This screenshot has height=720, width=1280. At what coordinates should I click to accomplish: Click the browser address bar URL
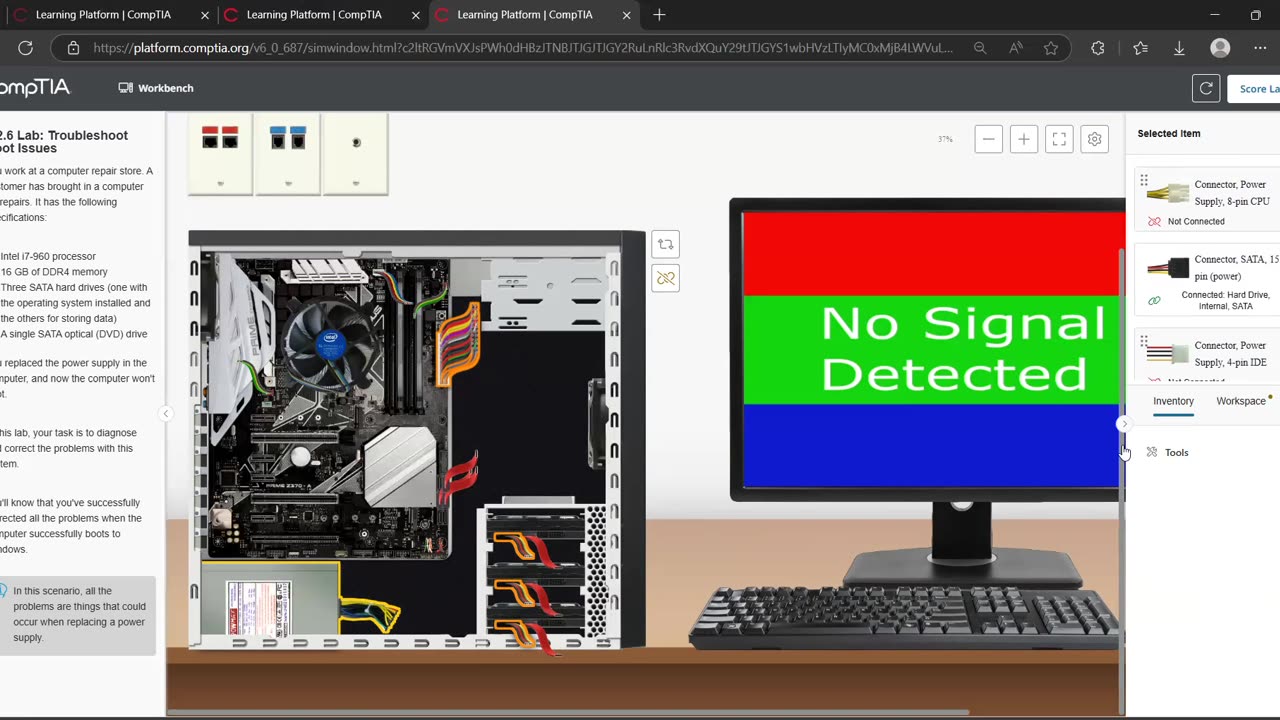pos(523,48)
